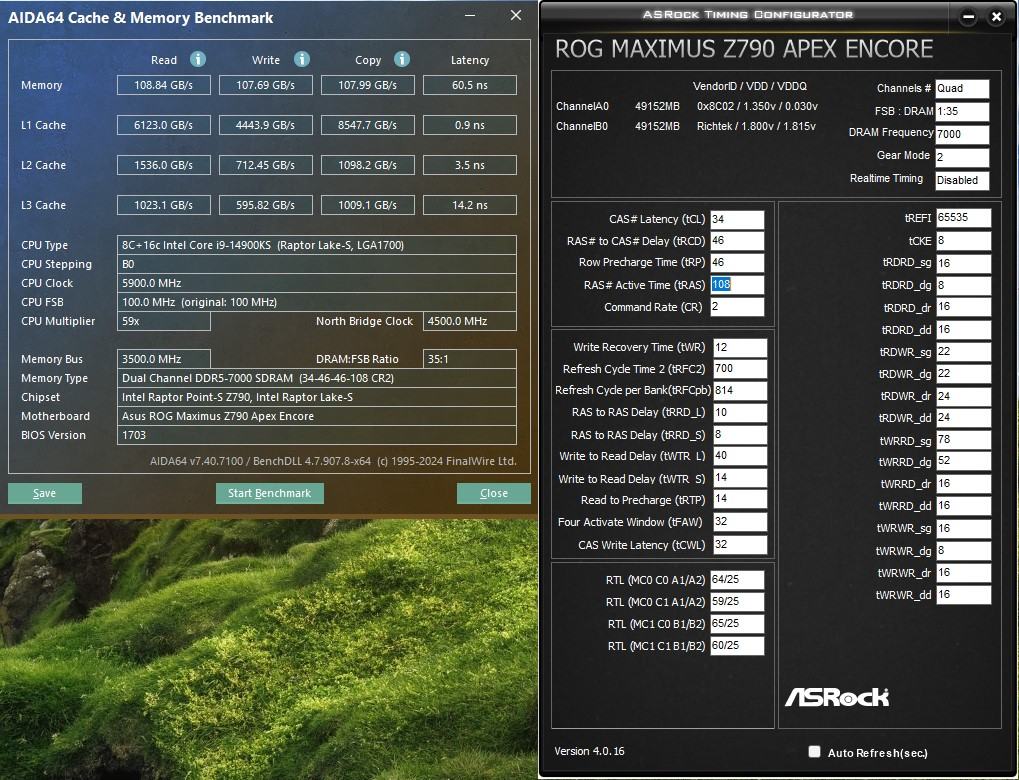Click the Four Activate Window (tFAW) field

point(740,522)
